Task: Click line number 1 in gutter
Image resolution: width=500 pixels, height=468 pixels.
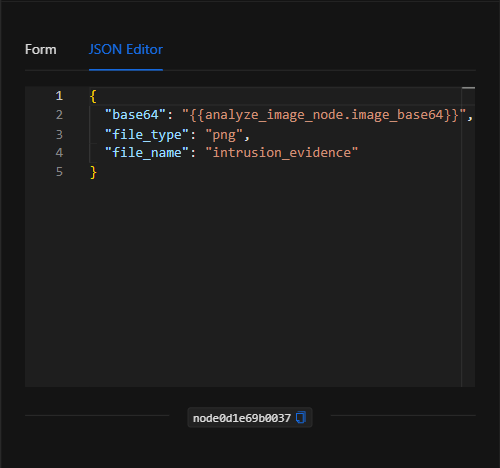Action: point(59,96)
